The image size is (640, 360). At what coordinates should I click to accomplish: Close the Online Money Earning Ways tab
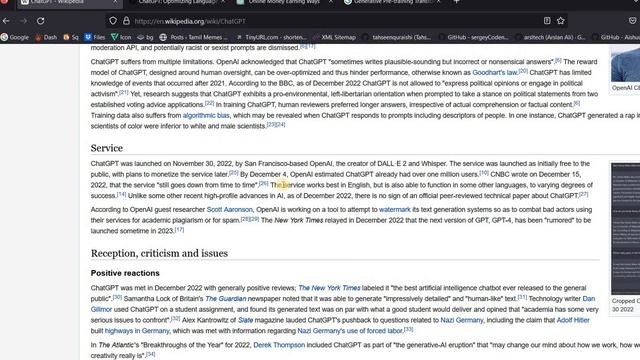(x=330, y=2)
